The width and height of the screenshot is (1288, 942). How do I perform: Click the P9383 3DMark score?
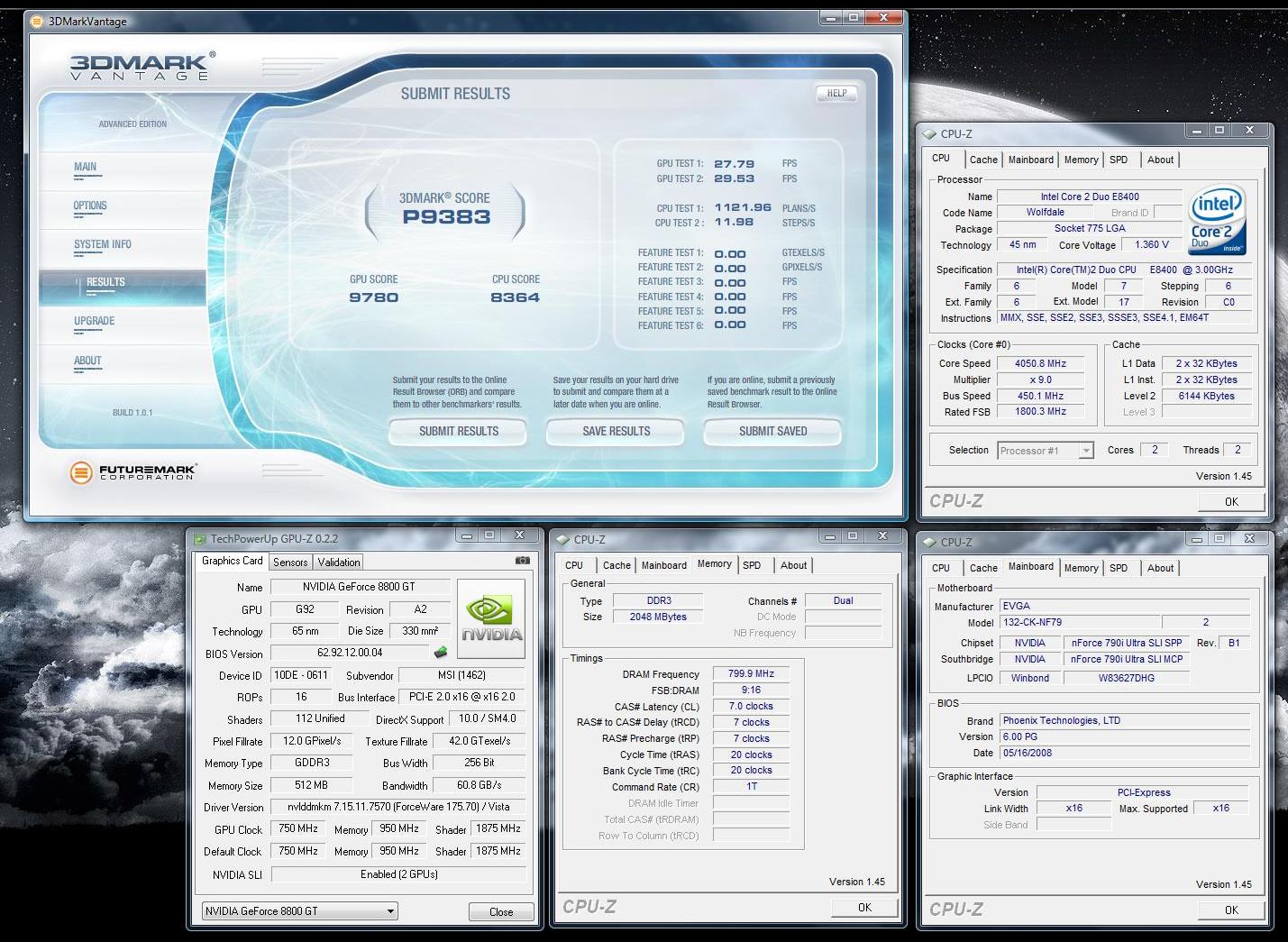pyautogui.click(x=446, y=217)
